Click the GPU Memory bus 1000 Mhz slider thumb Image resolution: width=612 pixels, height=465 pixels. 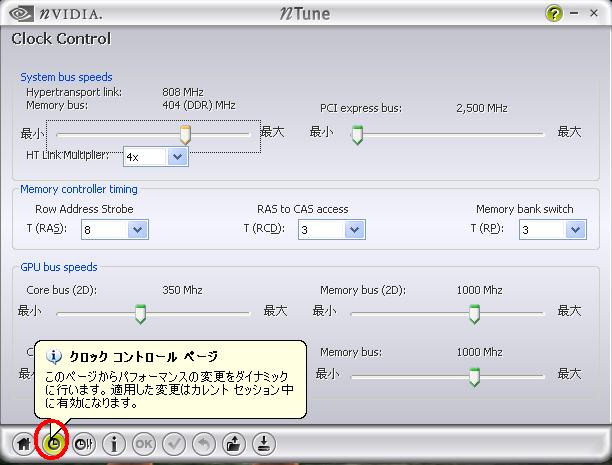tap(474, 377)
